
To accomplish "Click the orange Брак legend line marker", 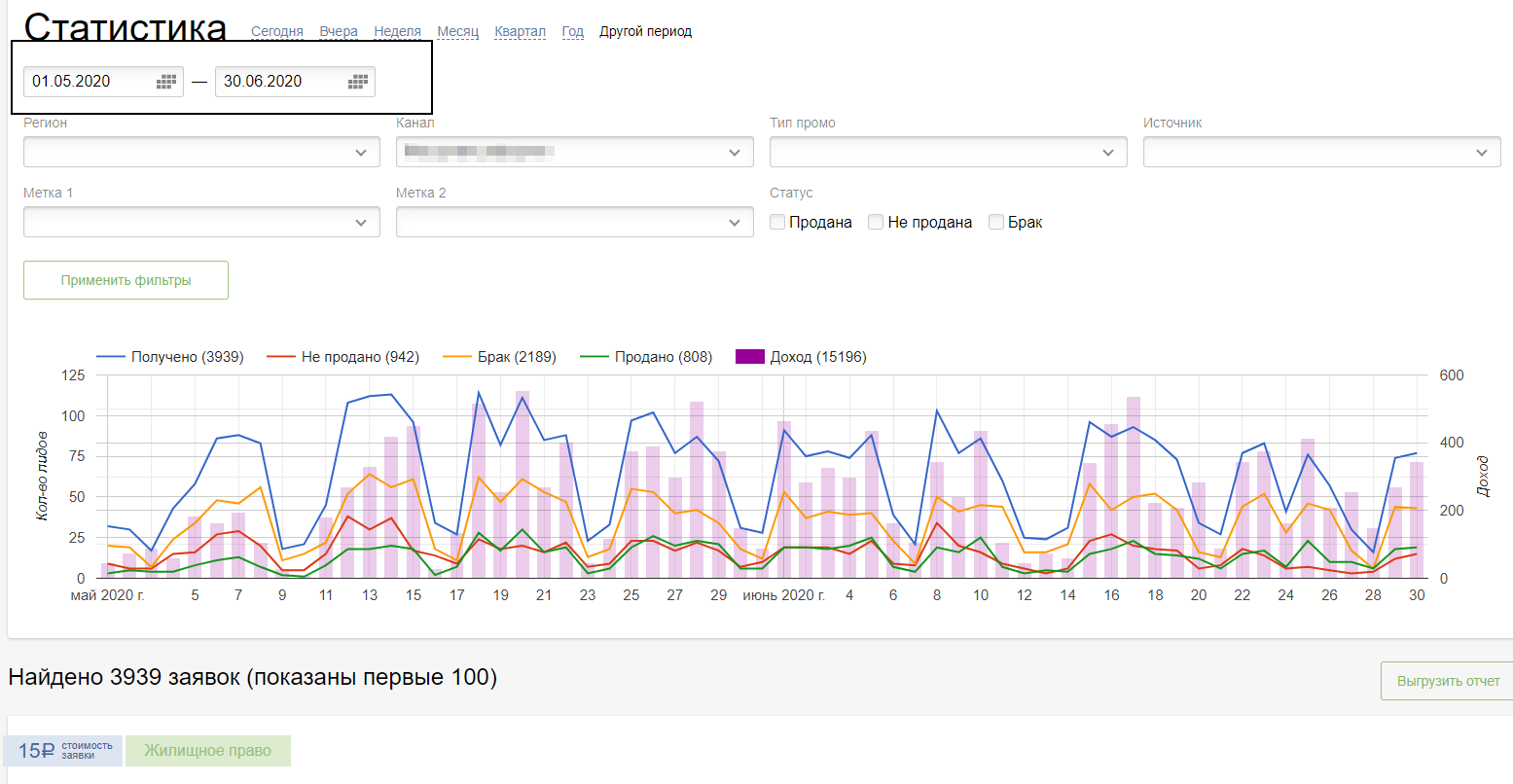I will pyautogui.click(x=457, y=357).
